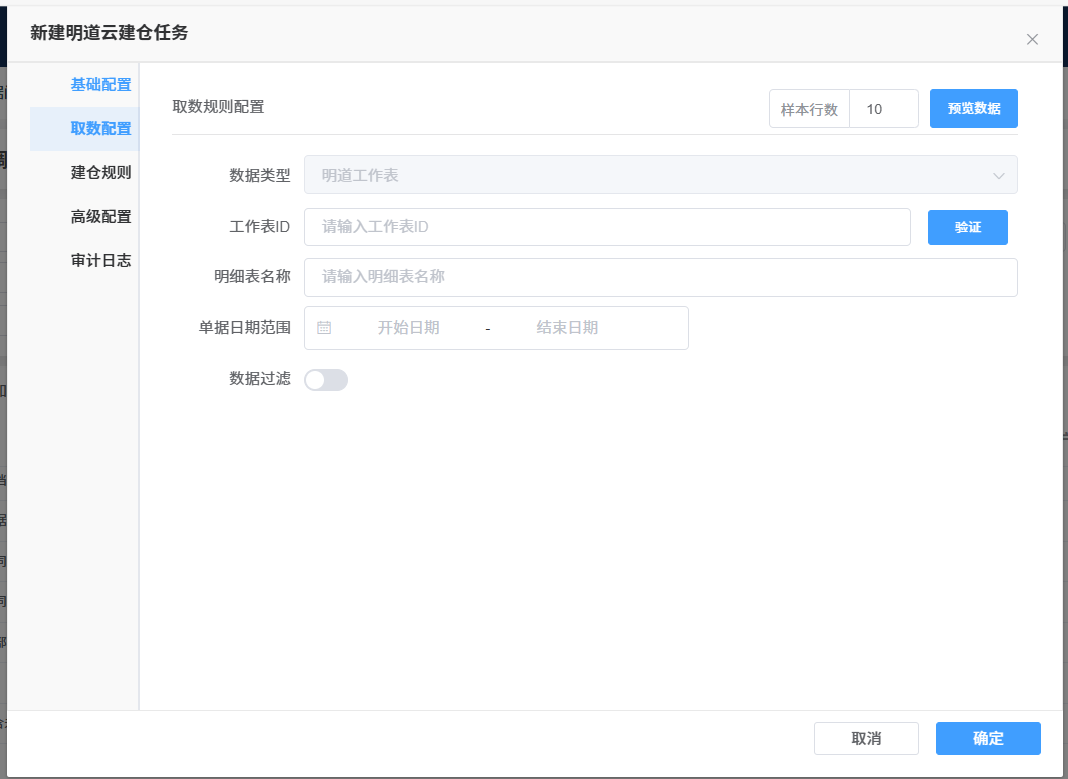Confirm with the 确定 button
Screen dimensions: 1068x779
(x=988, y=739)
